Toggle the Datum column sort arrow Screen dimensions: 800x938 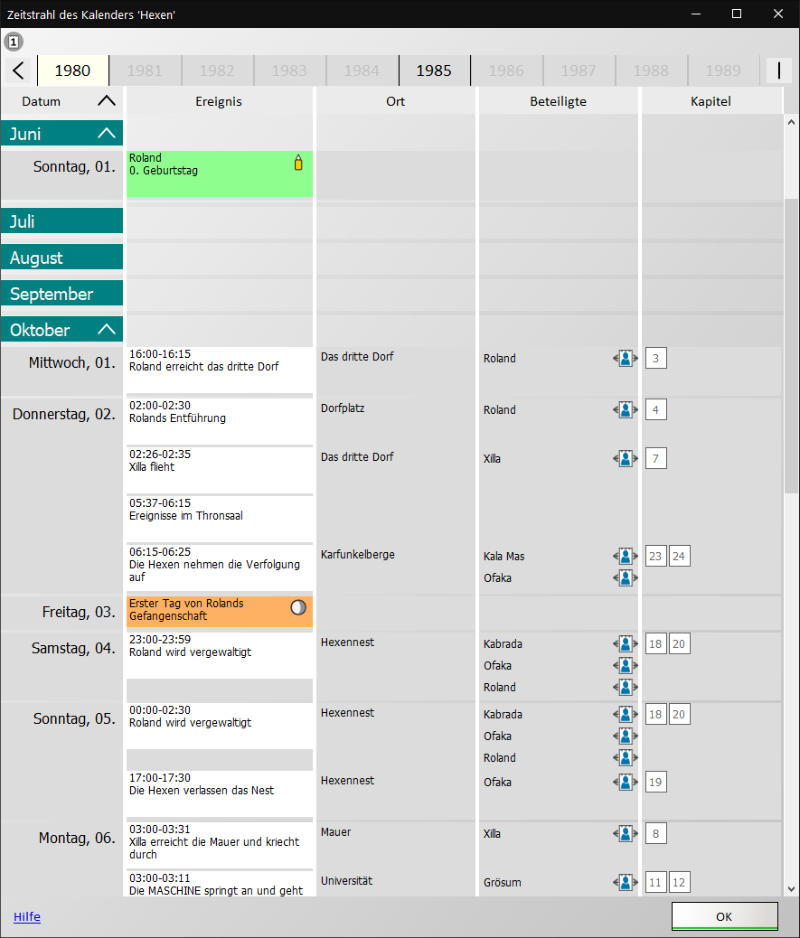(x=106, y=101)
